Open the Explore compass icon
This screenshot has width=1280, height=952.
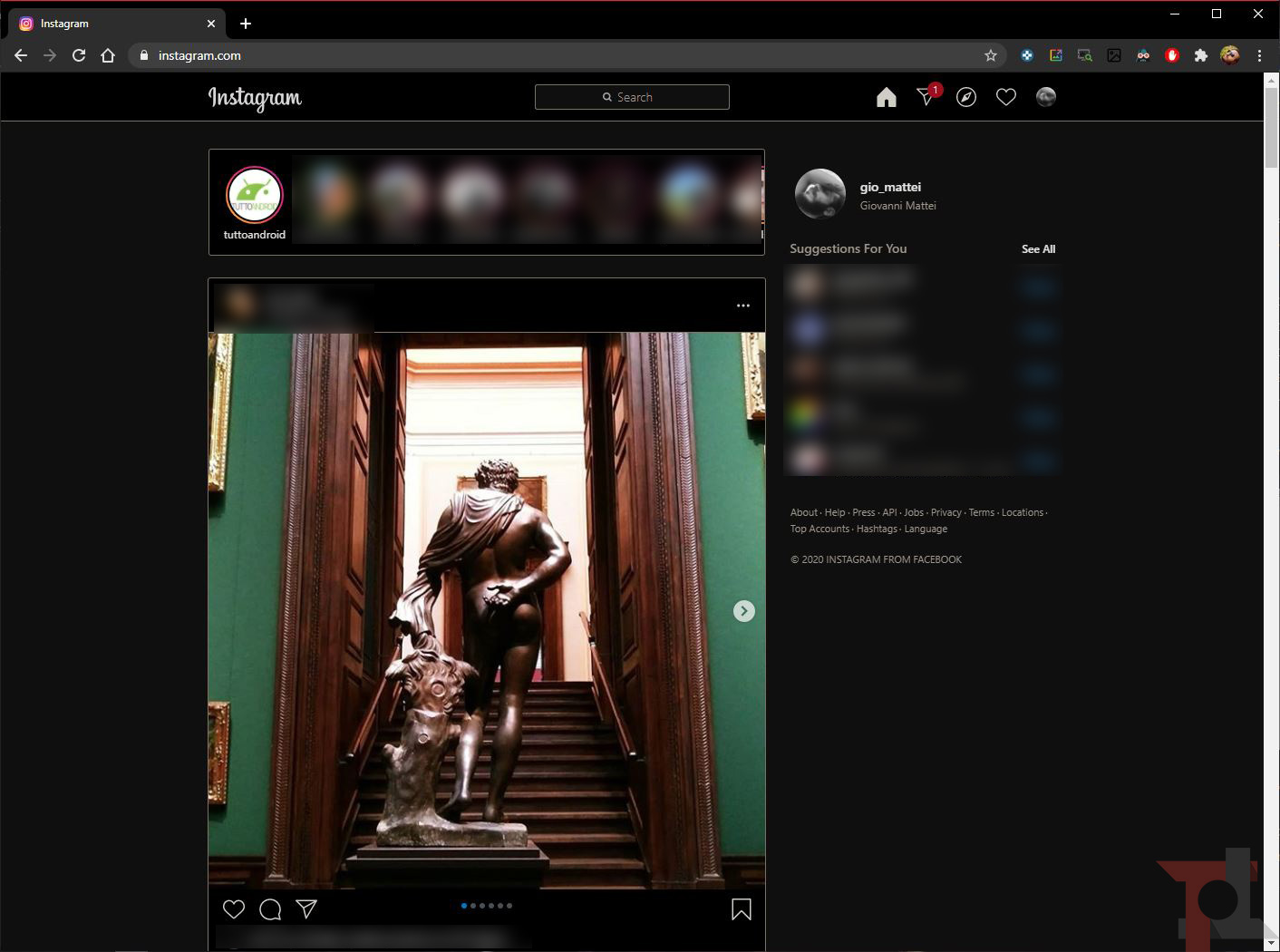tap(966, 97)
